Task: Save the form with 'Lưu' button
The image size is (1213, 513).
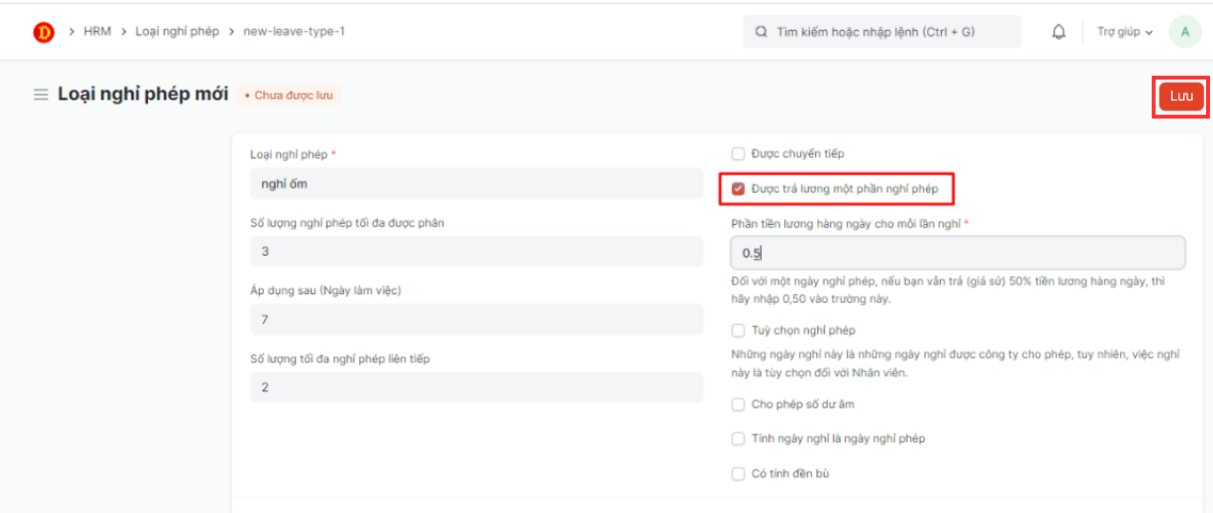Action: (x=1181, y=97)
